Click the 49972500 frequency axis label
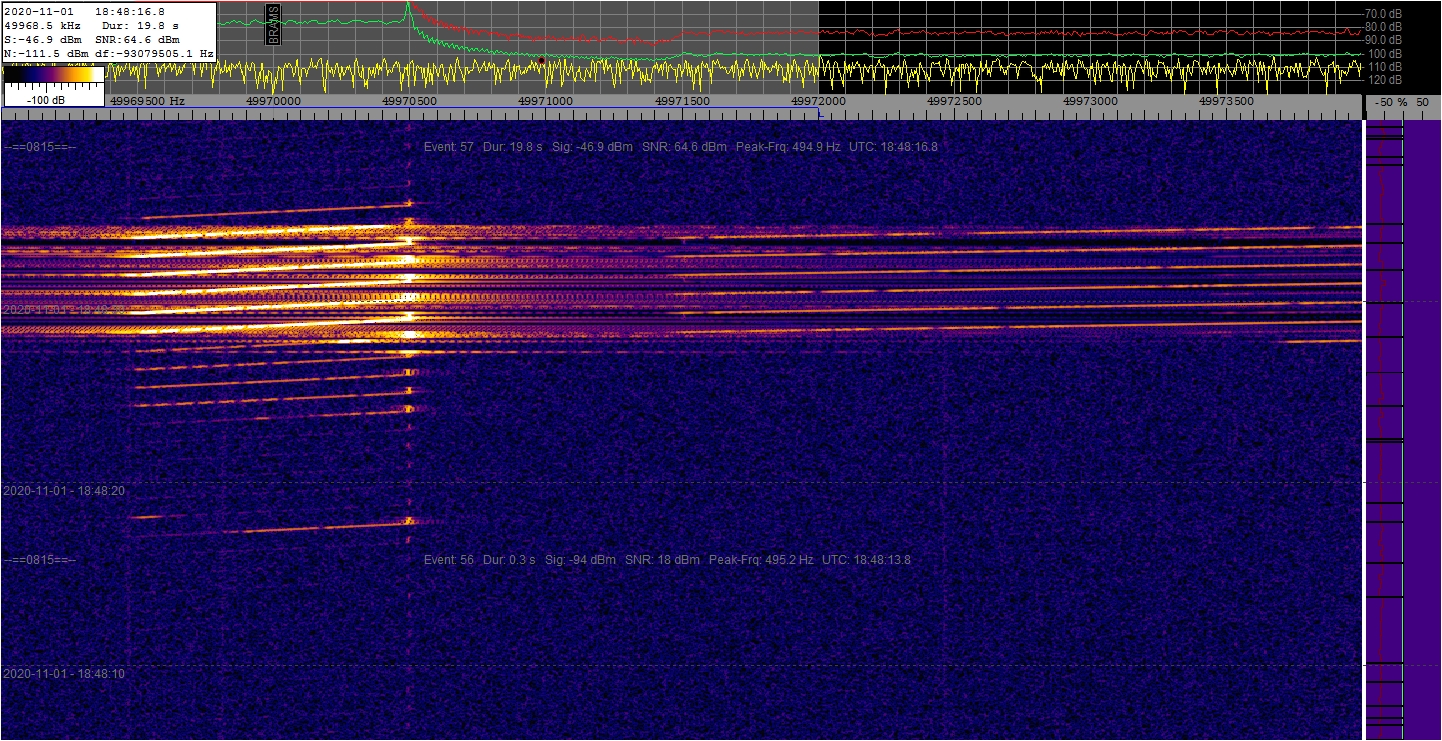This screenshot has height=741, width=1442. pos(954,101)
